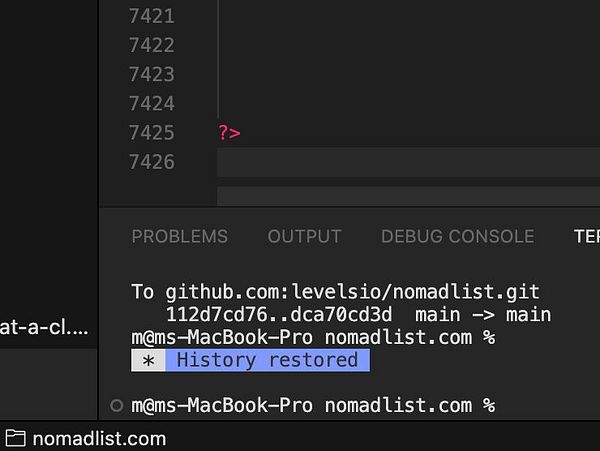The width and height of the screenshot is (600, 451).
Task: Click line number 7422 in the gutter
Action: 152,45
